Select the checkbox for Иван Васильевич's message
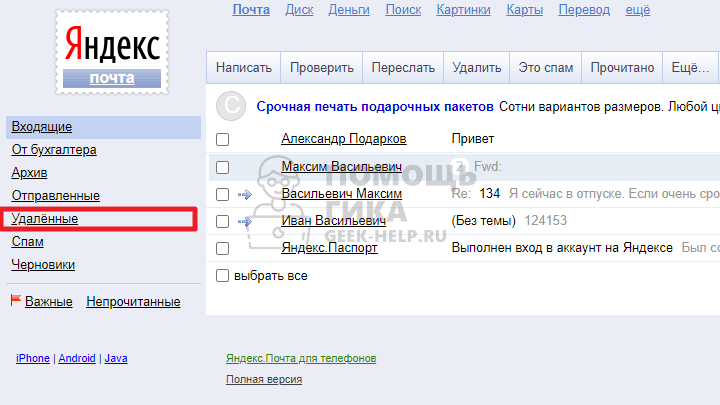720x405 pixels. coord(222,221)
